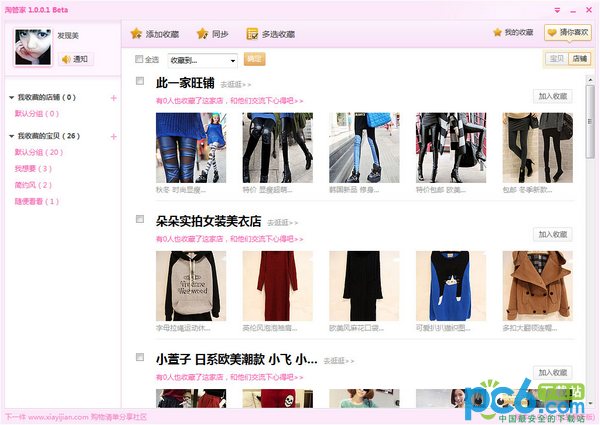
Task: Click the 朵朵实拍女装美衣店 shop title
Action: pos(209,221)
